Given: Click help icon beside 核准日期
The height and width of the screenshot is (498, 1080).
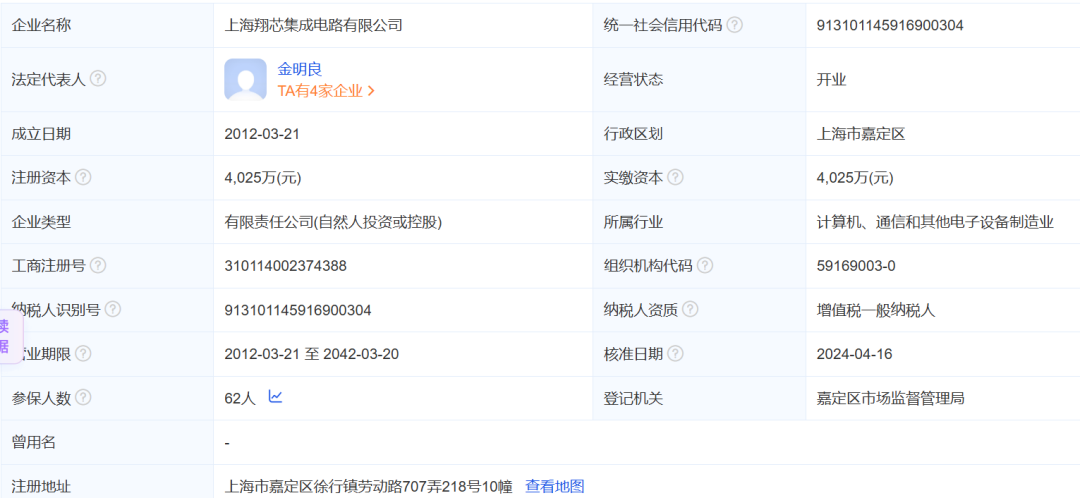Looking at the screenshot, I should tap(676, 354).
